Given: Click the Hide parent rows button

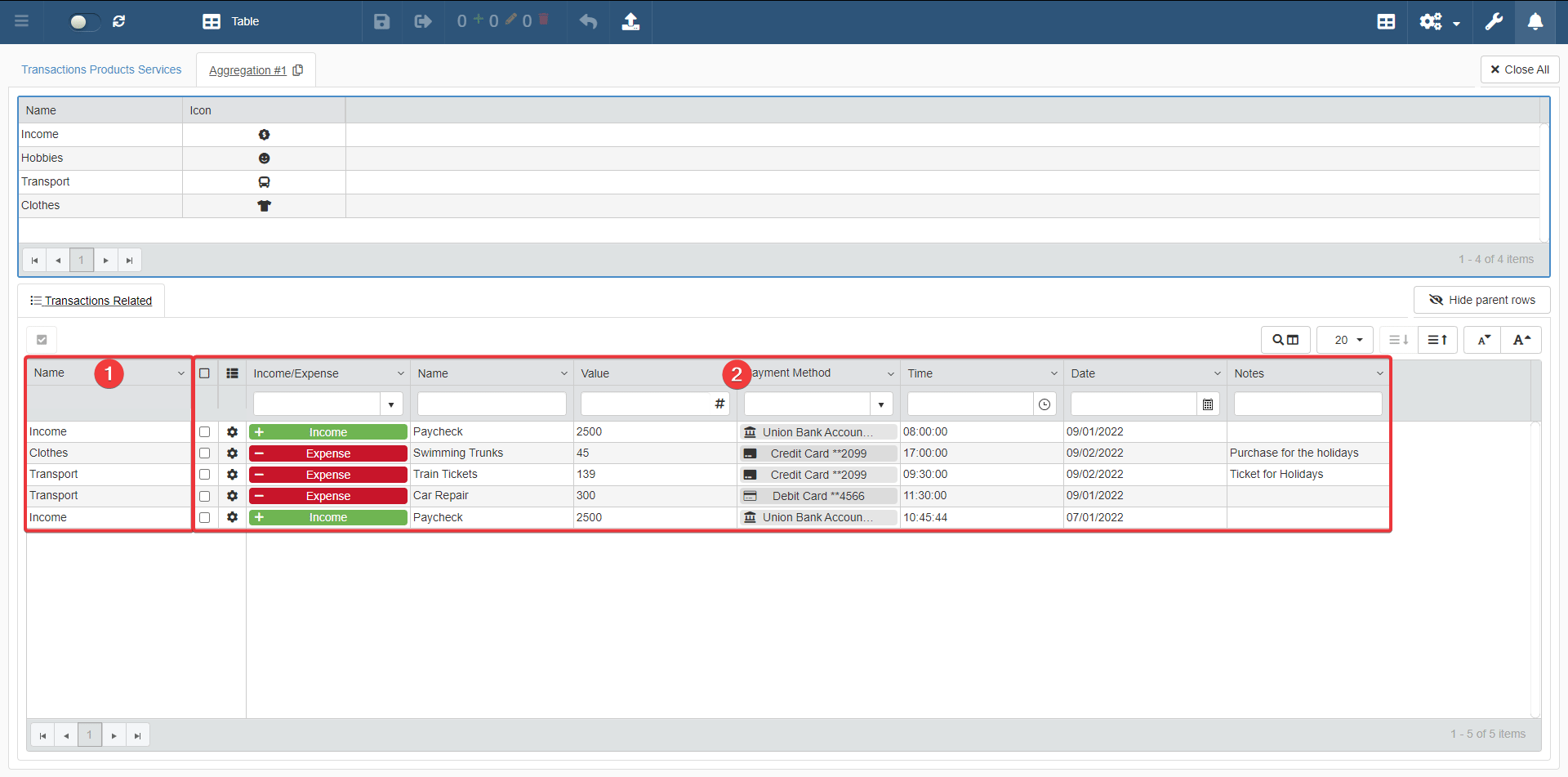Looking at the screenshot, I should coord(1481,300).
